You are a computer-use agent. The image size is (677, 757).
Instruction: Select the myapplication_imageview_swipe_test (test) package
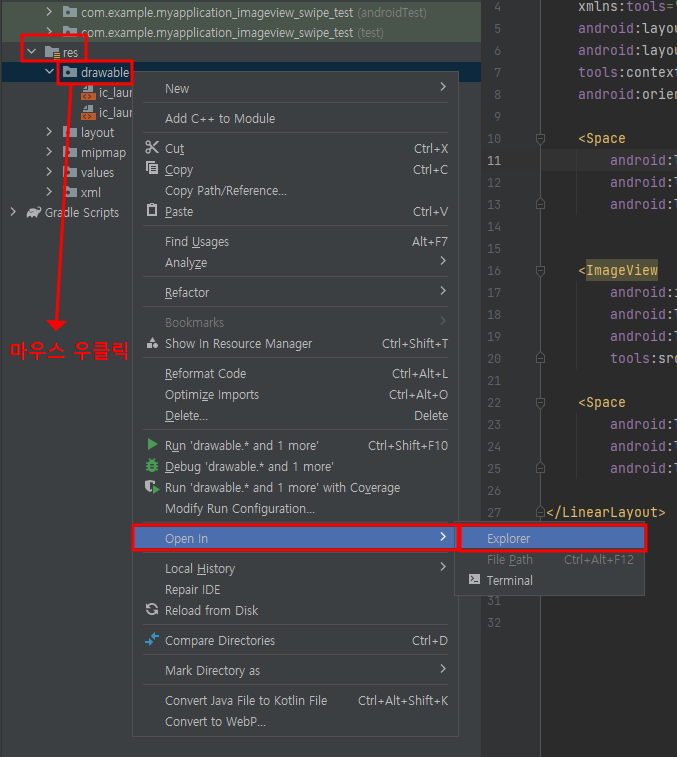click(241, 32)
